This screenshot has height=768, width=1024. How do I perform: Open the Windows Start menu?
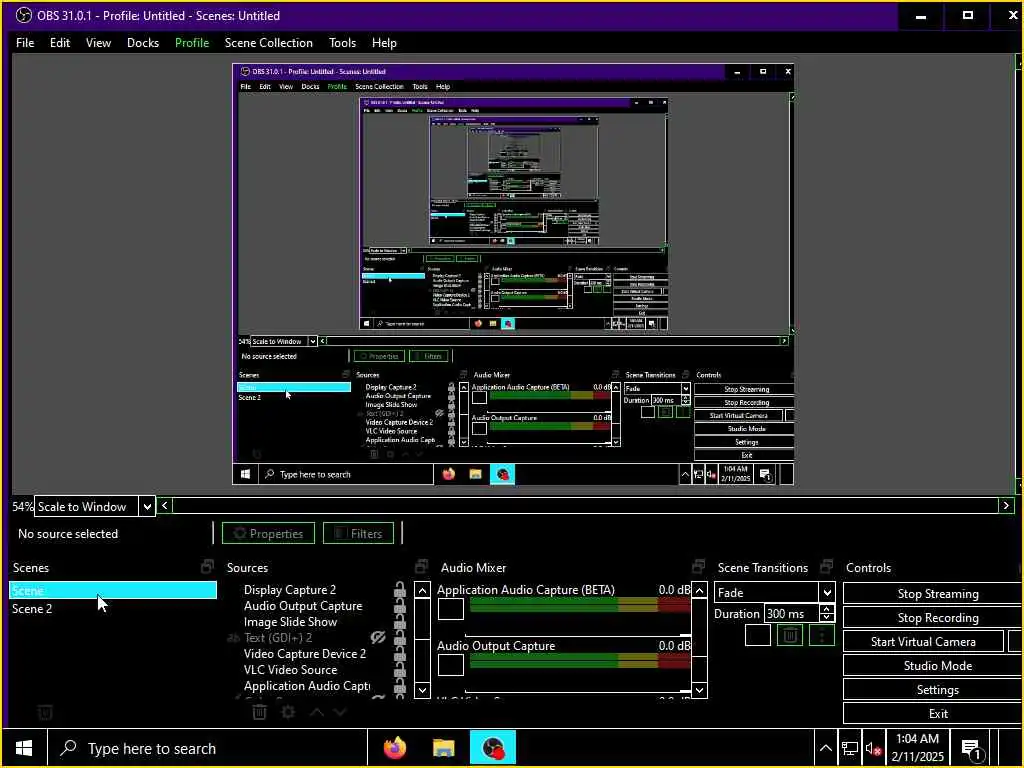tap(24, 748)
